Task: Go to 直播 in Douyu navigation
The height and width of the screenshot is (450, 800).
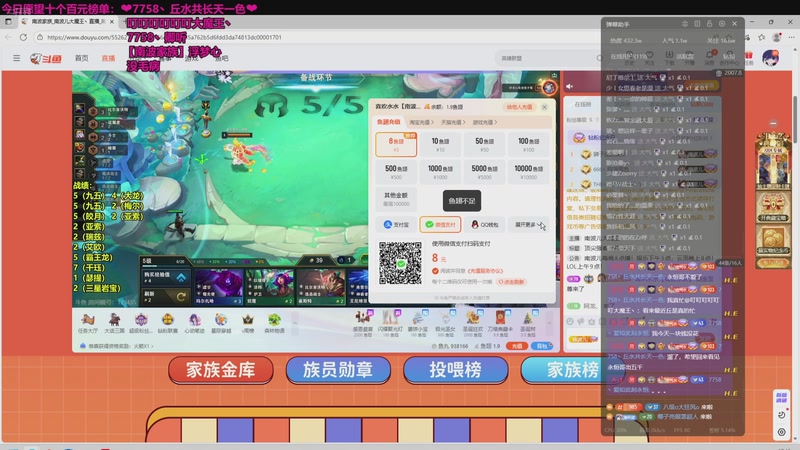Action: click(108, 58)
